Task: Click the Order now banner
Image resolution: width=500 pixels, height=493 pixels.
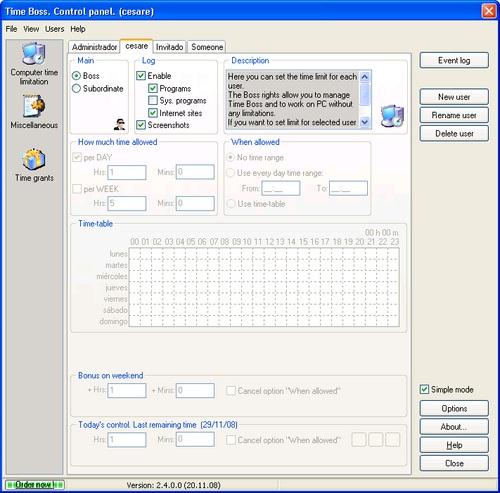Action: click(34, 484)
